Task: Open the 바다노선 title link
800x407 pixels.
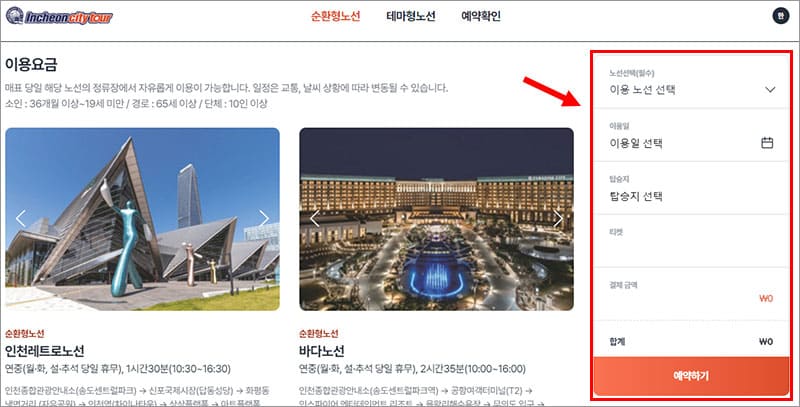Action: click(321, 351)
